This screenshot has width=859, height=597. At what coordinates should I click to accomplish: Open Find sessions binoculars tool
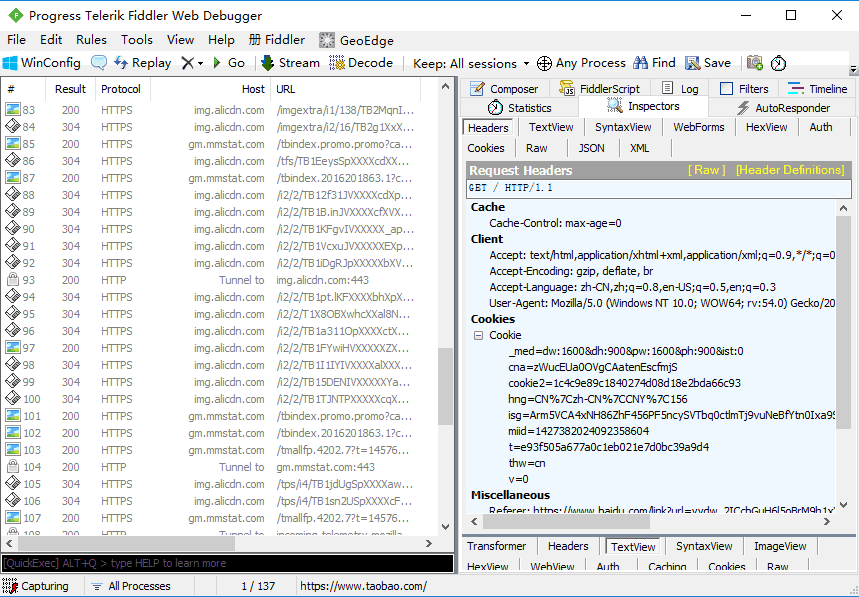point(654,63)
